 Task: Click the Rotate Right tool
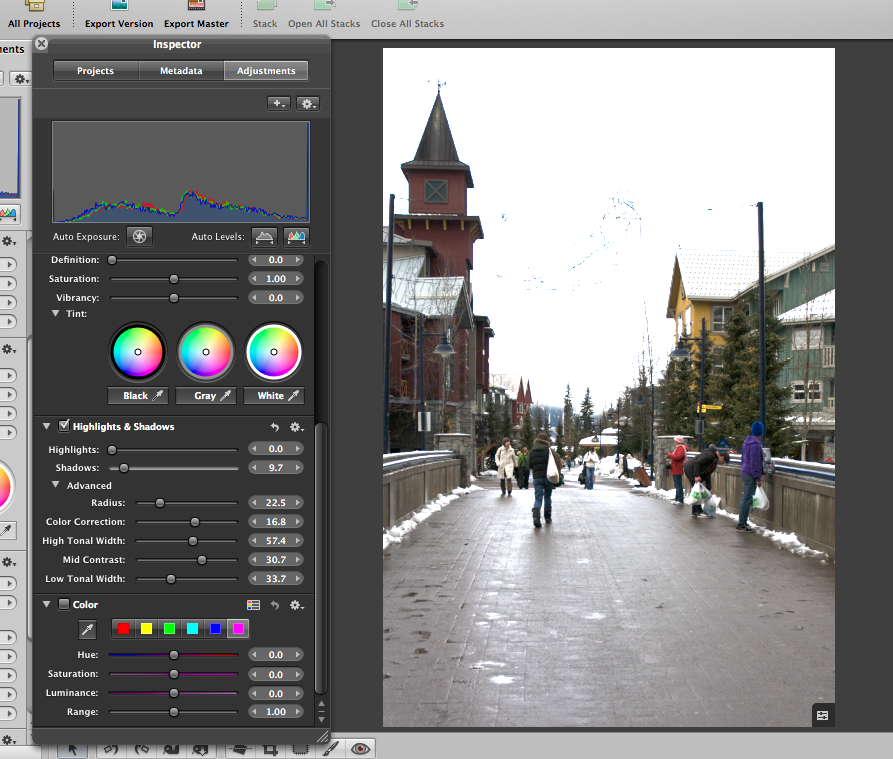(x=141, y=750)
